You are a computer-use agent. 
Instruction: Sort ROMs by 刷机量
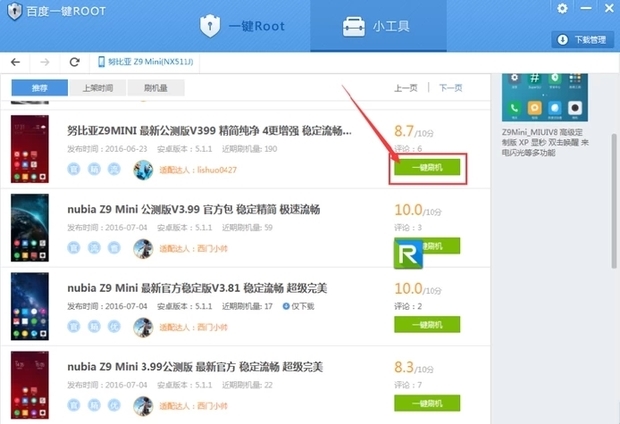coord(156,88)
